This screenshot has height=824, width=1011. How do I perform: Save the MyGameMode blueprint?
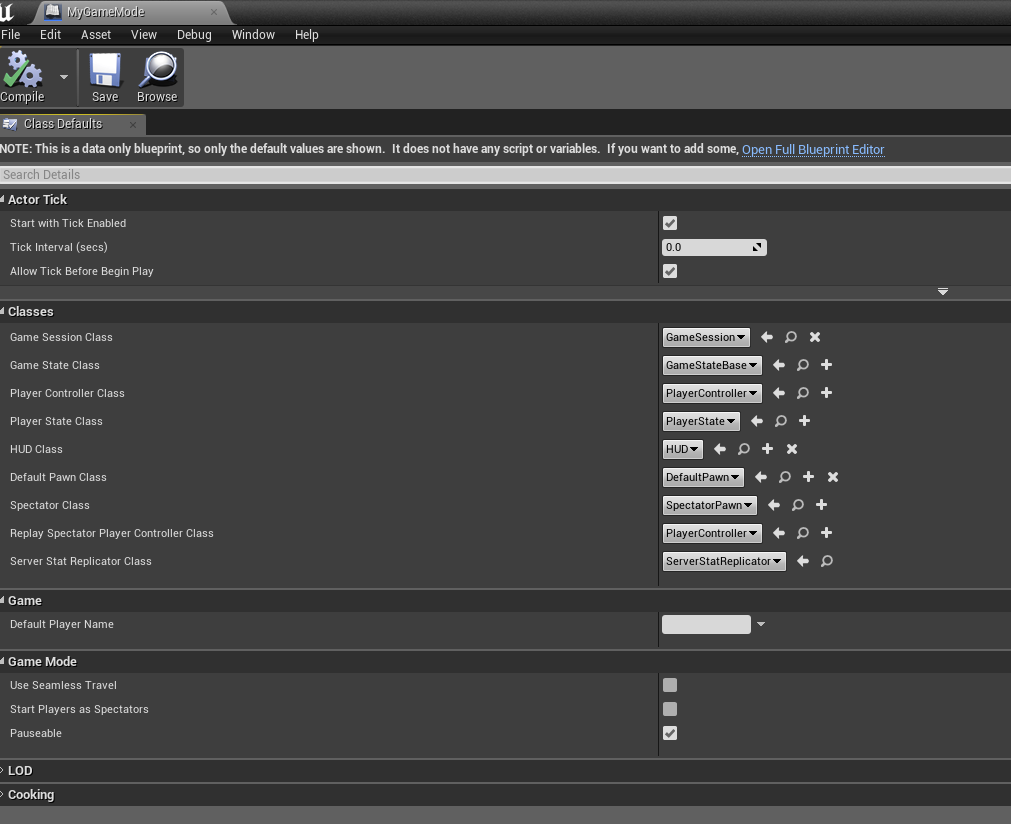pyautogui.click(x=104, y=77)
